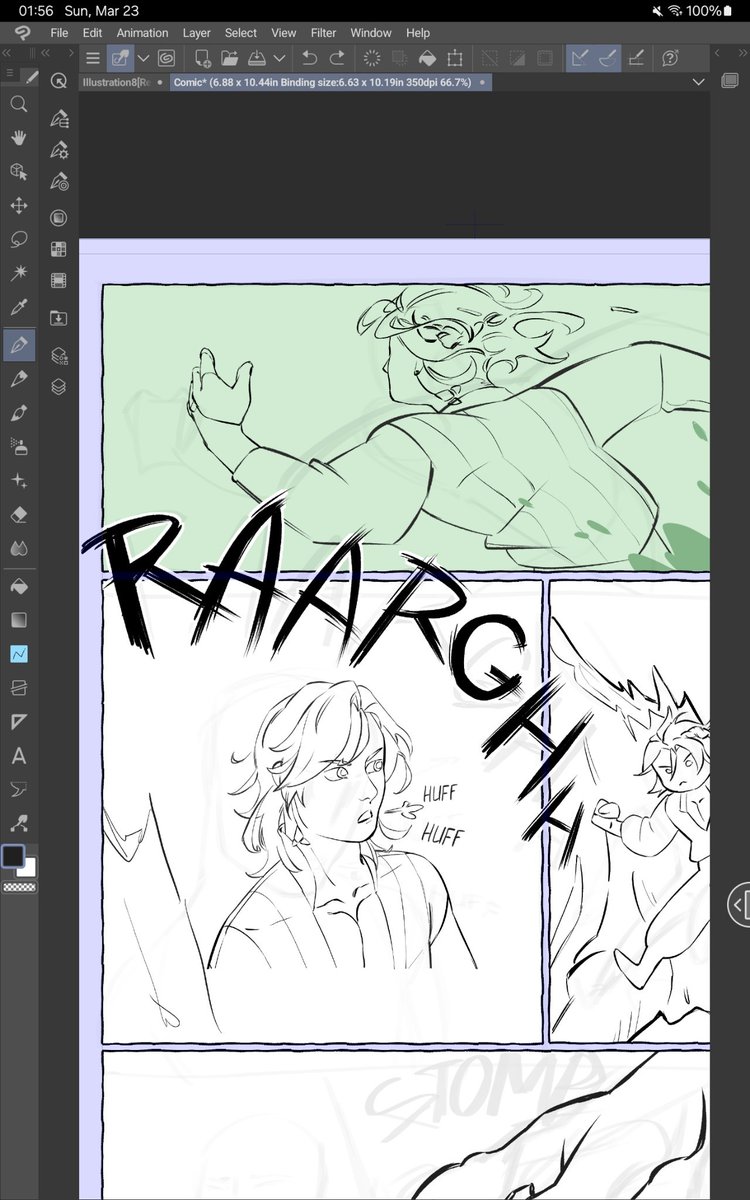Open the Edit menu
Viewport: 750px width, 1200px height.
[92, 33]
